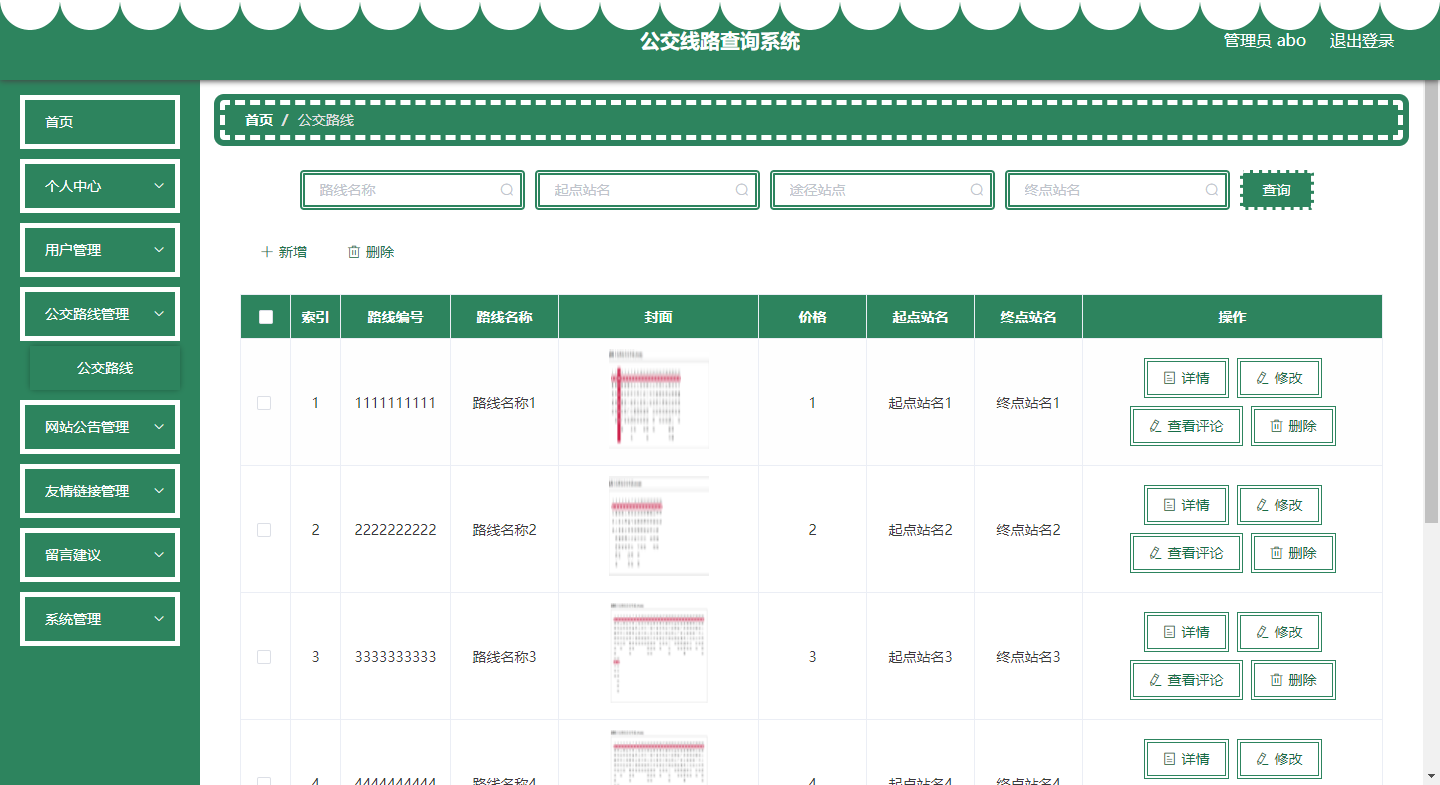
Task: Expand 用户管理 sidebar menu chevron
Action: point(159,250)
